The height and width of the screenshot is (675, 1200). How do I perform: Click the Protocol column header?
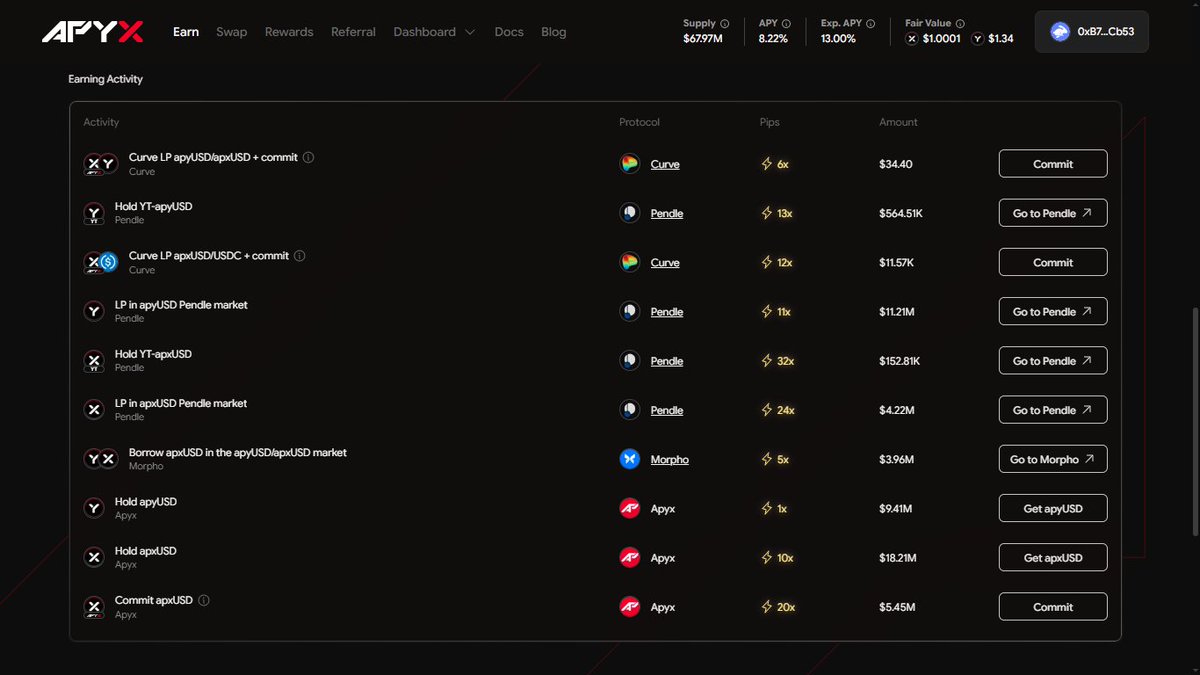pyautogui.click(x=639, y=122)
